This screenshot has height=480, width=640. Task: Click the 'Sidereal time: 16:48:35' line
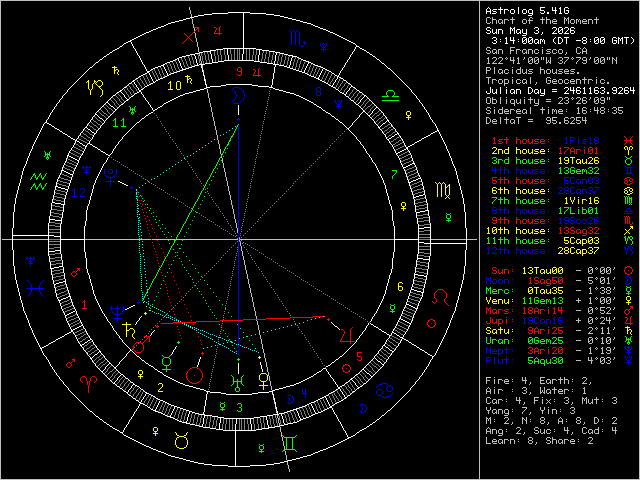(x=554, y=111)
